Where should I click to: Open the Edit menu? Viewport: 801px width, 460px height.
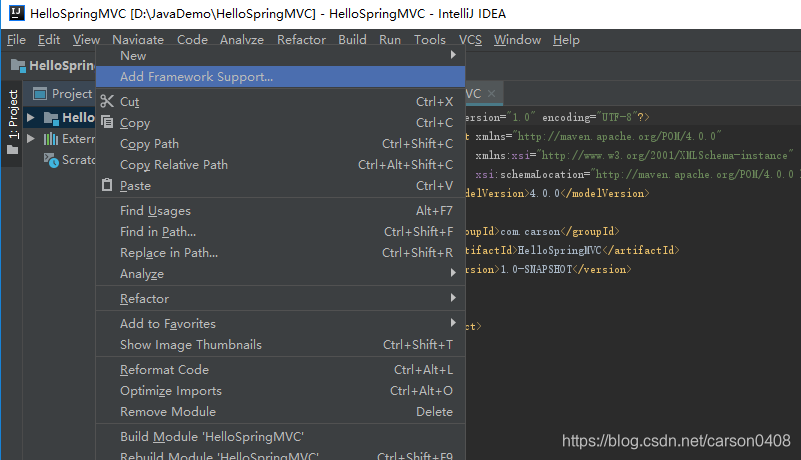click(x=49, y=39)
